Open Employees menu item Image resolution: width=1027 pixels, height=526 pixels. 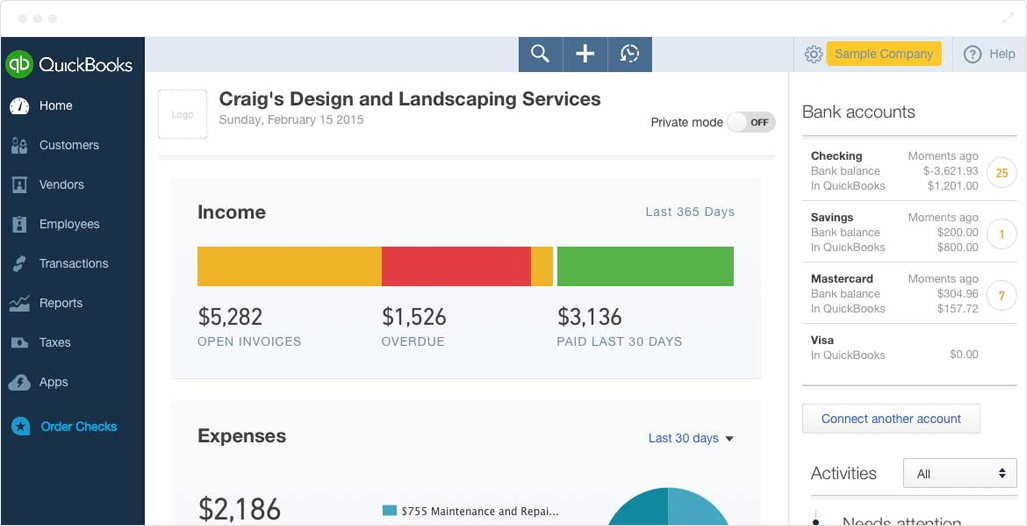coord(69,224)
